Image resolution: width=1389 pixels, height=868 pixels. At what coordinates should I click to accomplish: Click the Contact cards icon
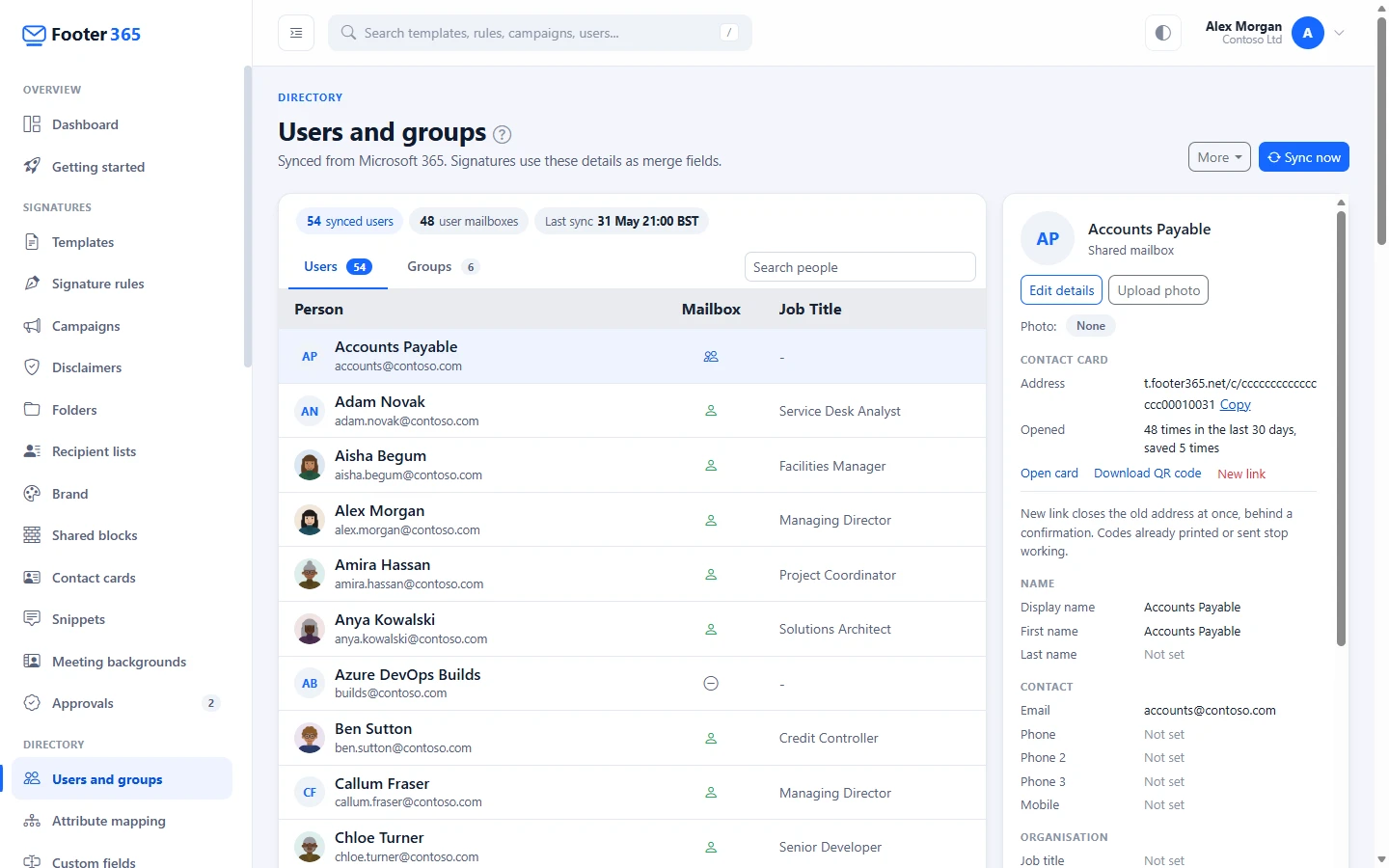pos(32,578)
